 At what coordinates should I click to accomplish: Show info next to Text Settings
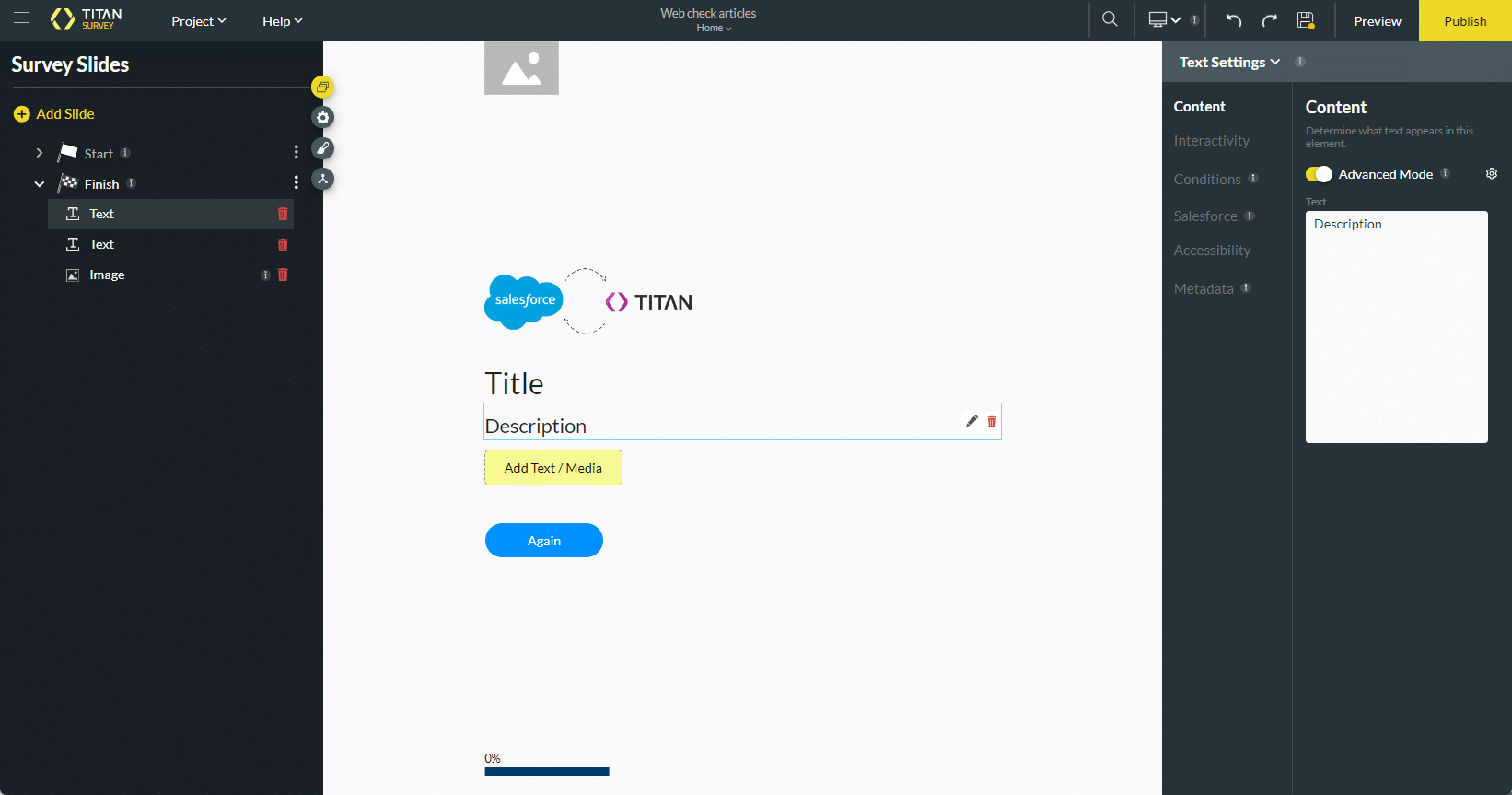[x=1300, y=62]
